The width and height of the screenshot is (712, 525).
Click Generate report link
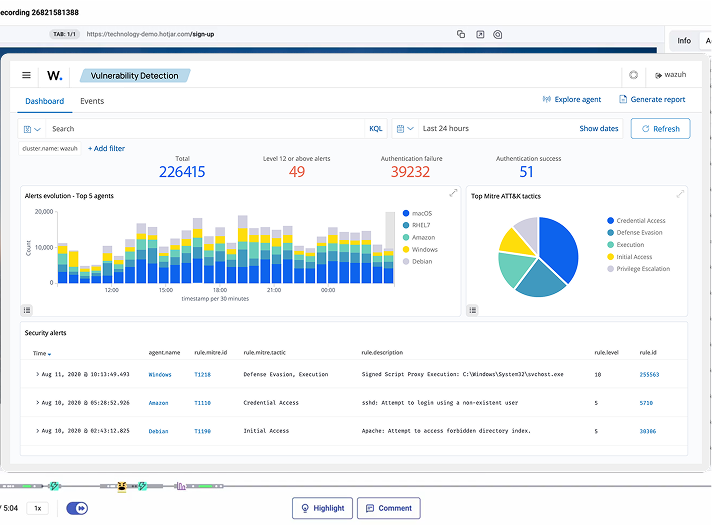point(652,100)
